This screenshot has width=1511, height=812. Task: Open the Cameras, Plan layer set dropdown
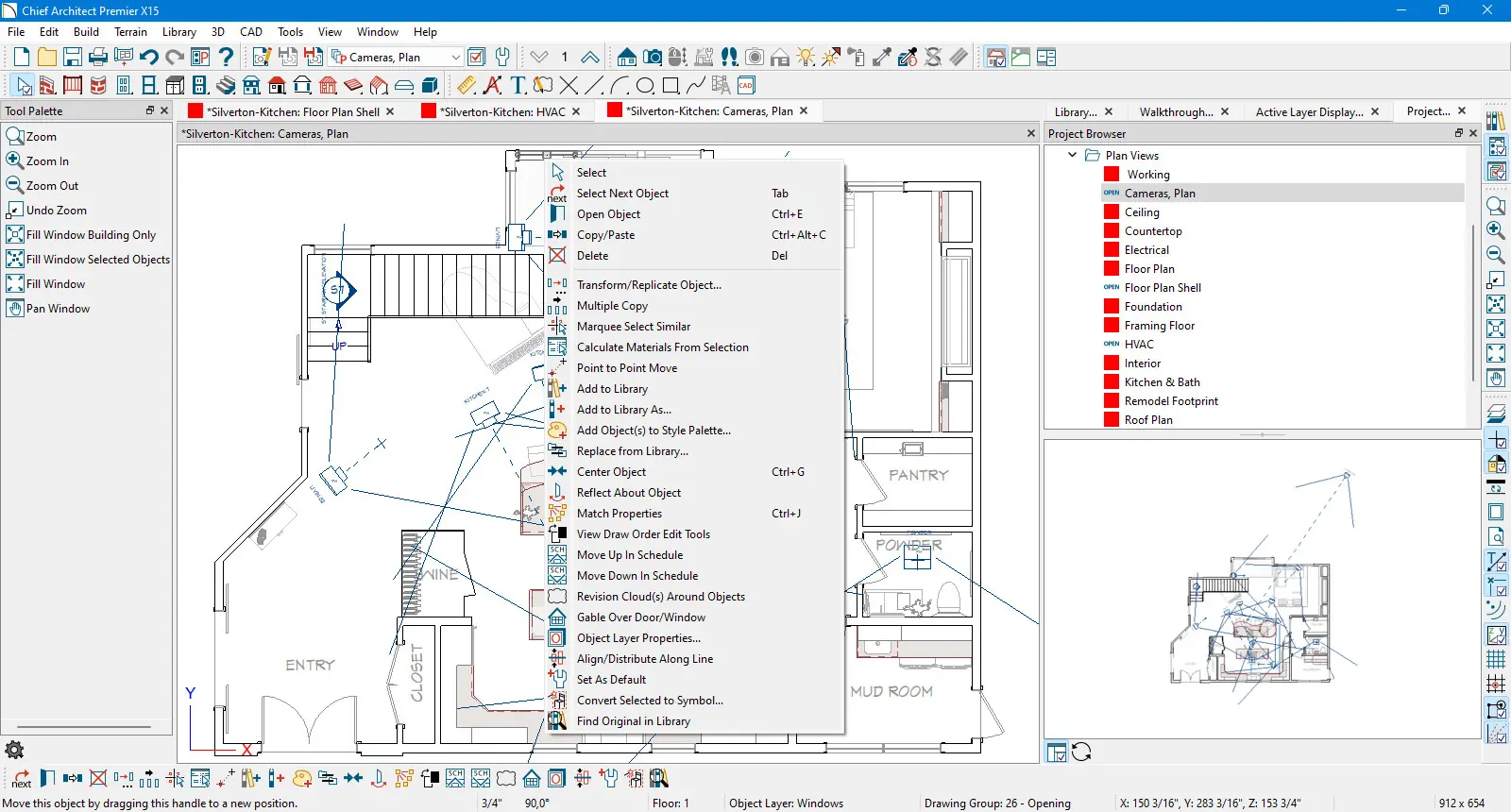click(x=455, y=58)
